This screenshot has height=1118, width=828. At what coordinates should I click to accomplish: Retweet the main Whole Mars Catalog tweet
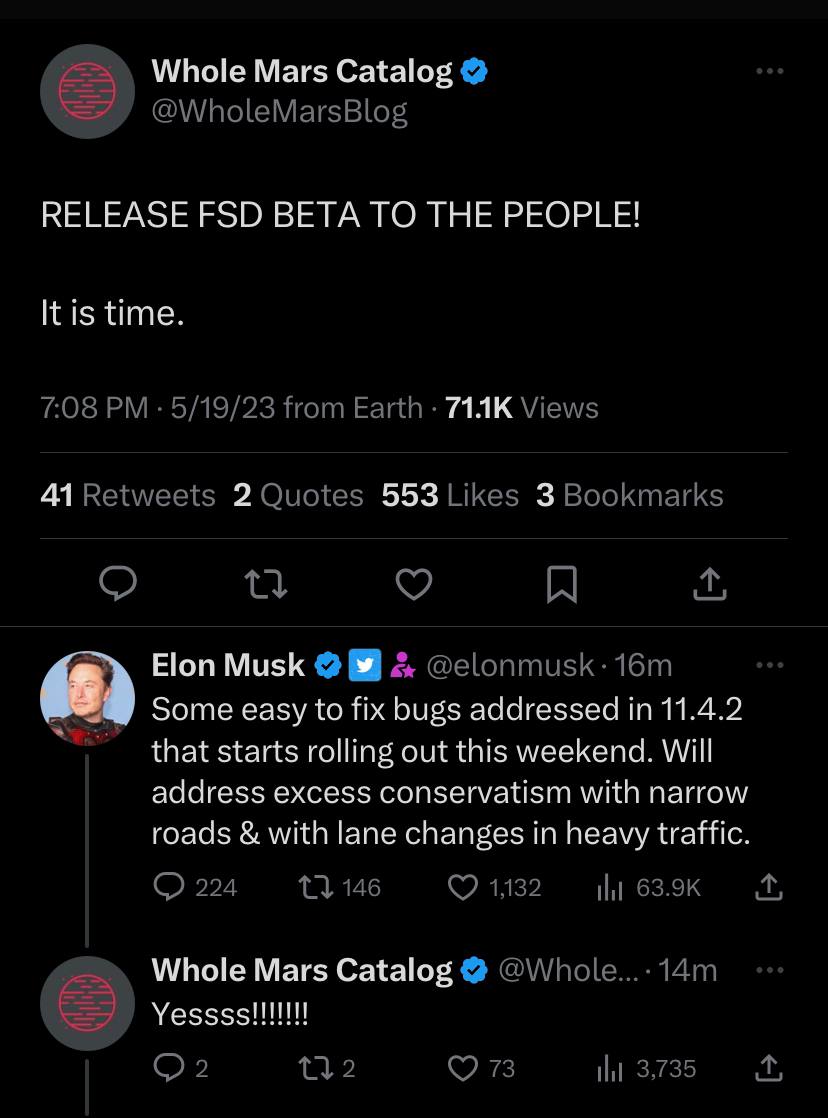click(266, 584)
